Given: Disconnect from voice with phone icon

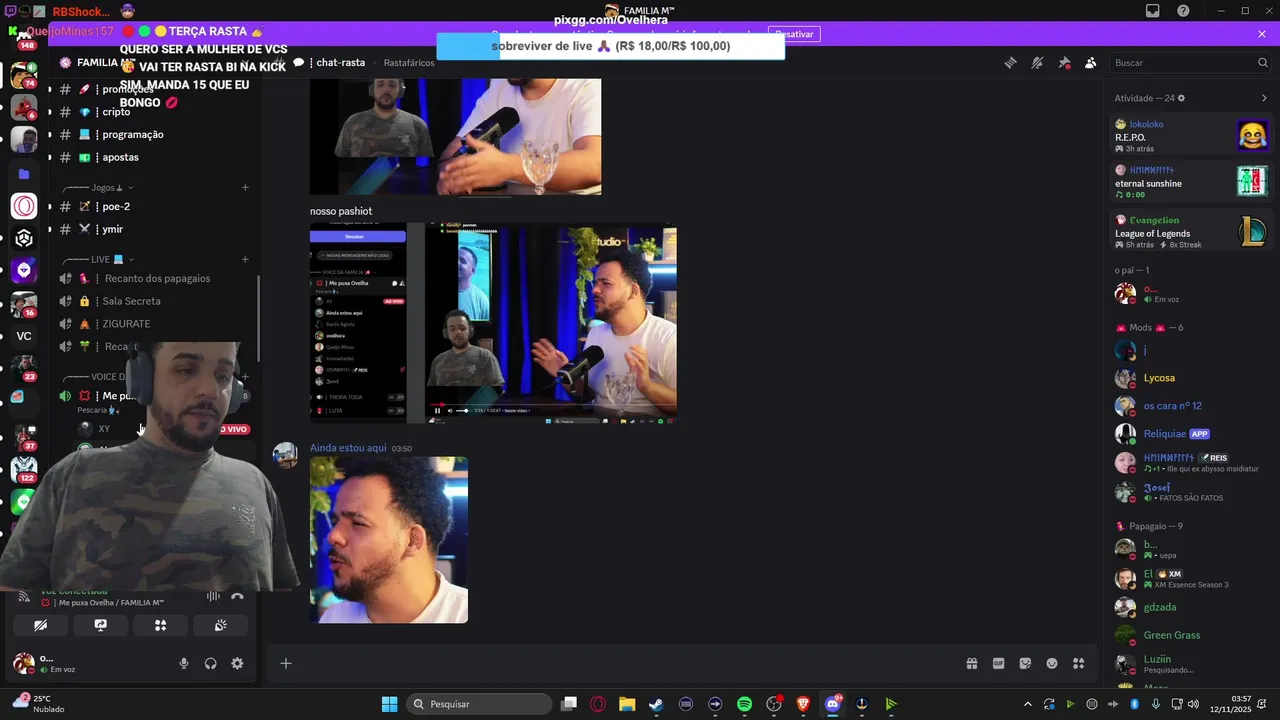Looking at the screenshot, I should point(237,597).
